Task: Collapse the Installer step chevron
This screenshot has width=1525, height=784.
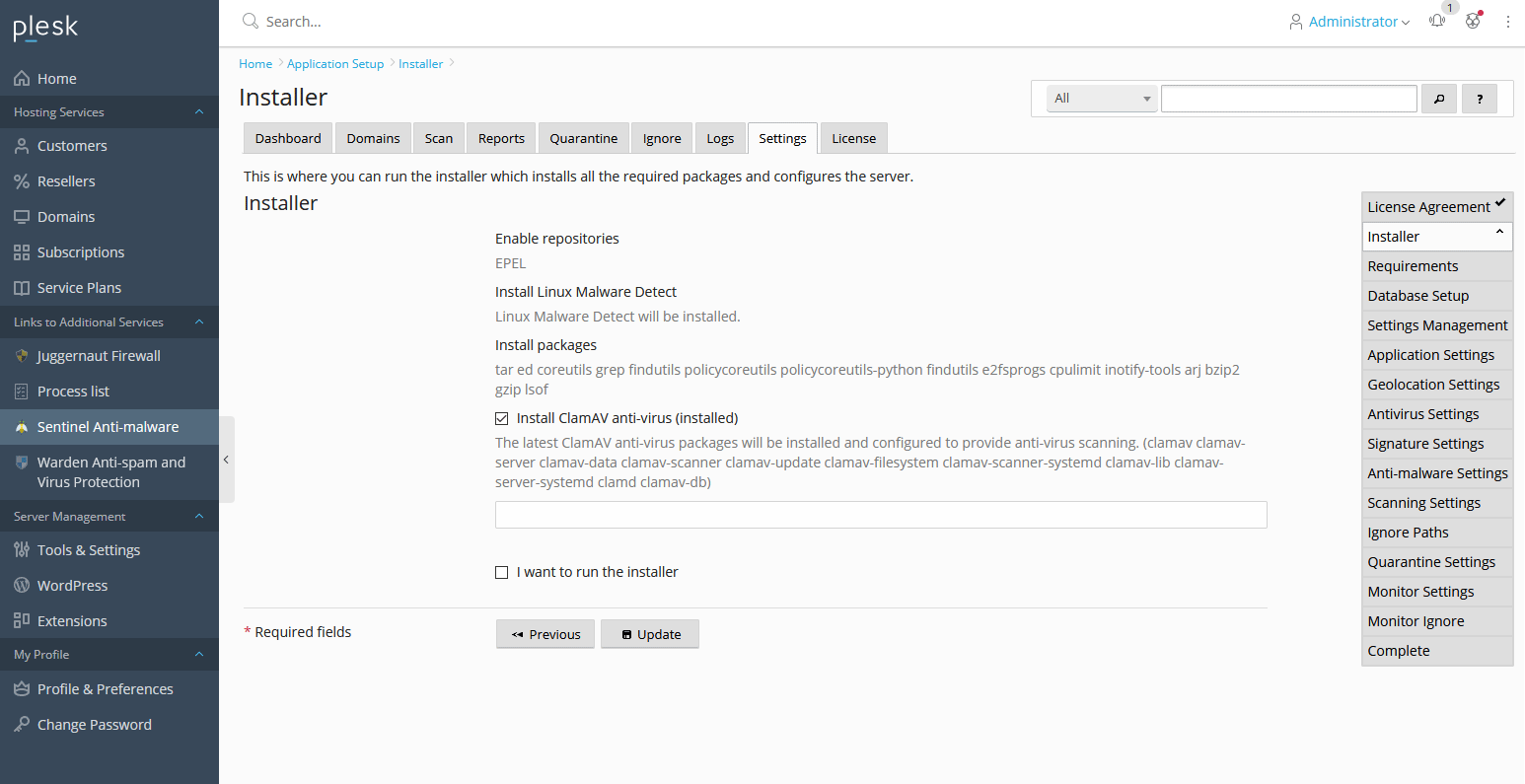Action: pyautogui.click(x=1499, y=233)
